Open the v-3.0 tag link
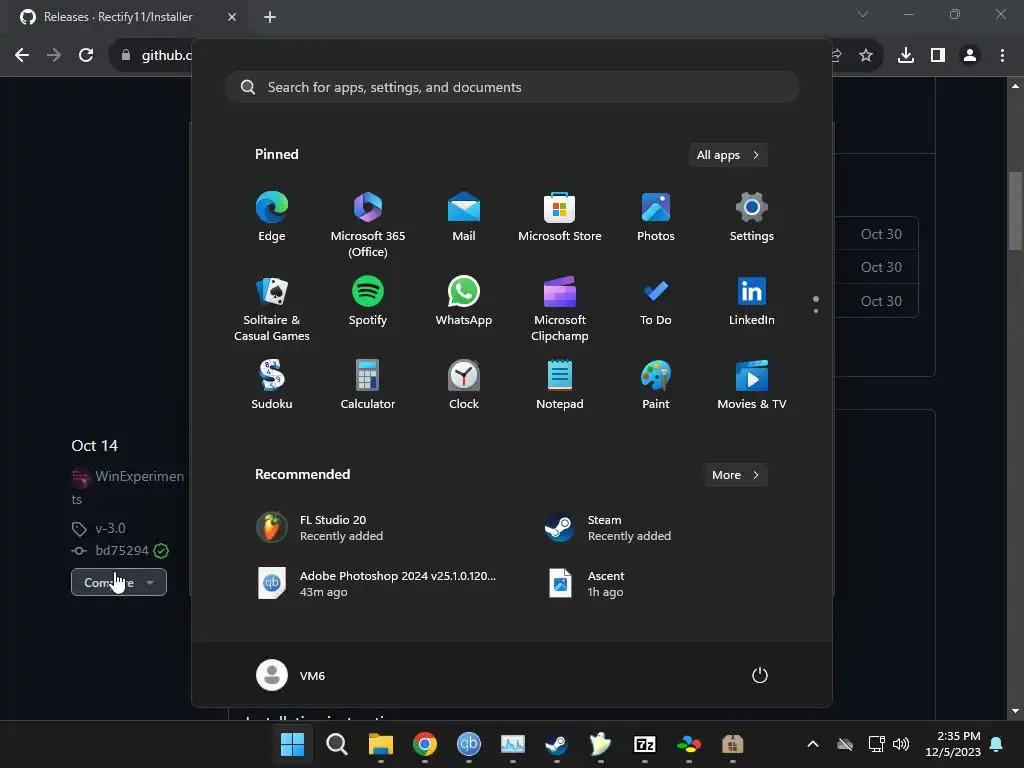1024x768 pixels. [x=110, y=528]
